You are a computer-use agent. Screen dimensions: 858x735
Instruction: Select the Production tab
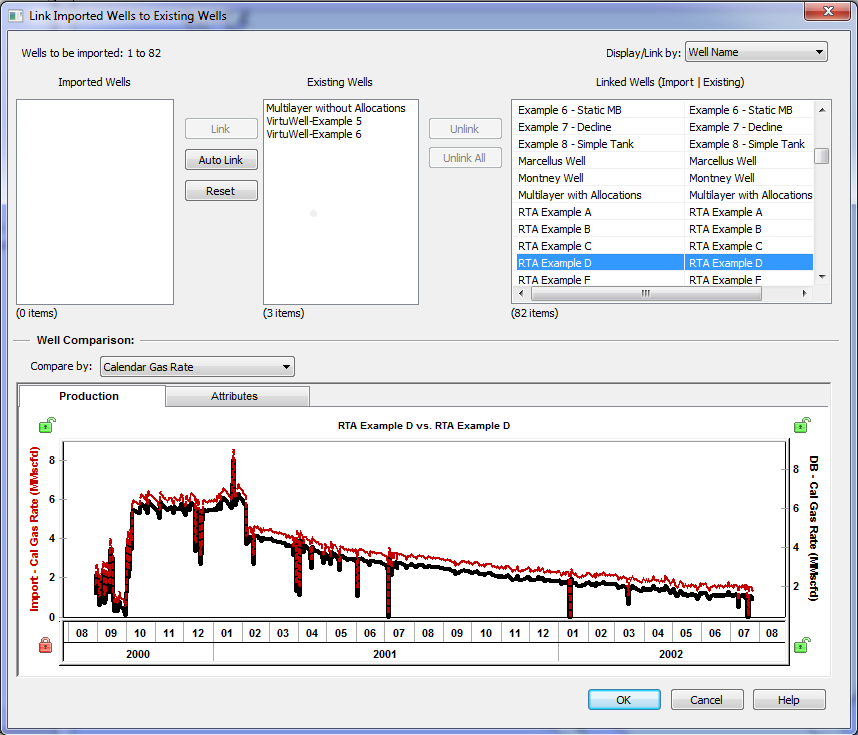click(89, 396)
